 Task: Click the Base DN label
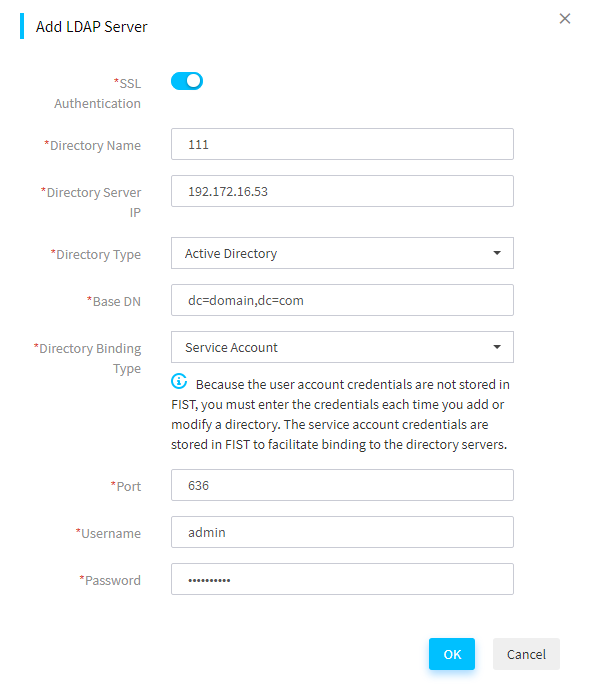coord(114,301)
